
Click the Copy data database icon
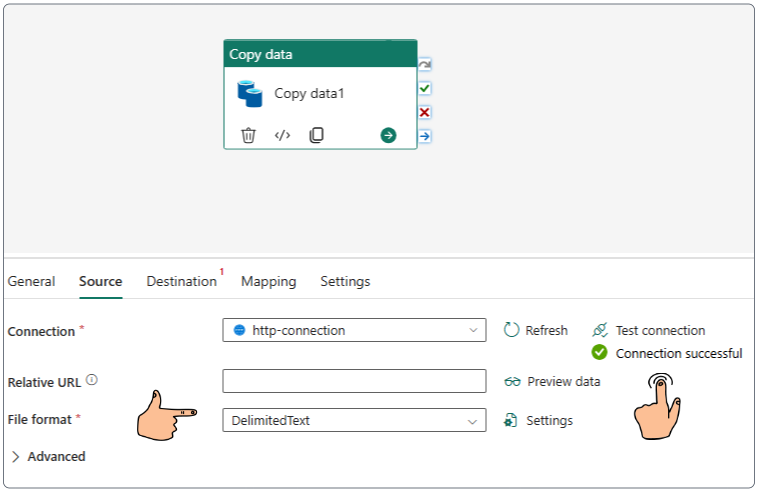click(249, 94)
